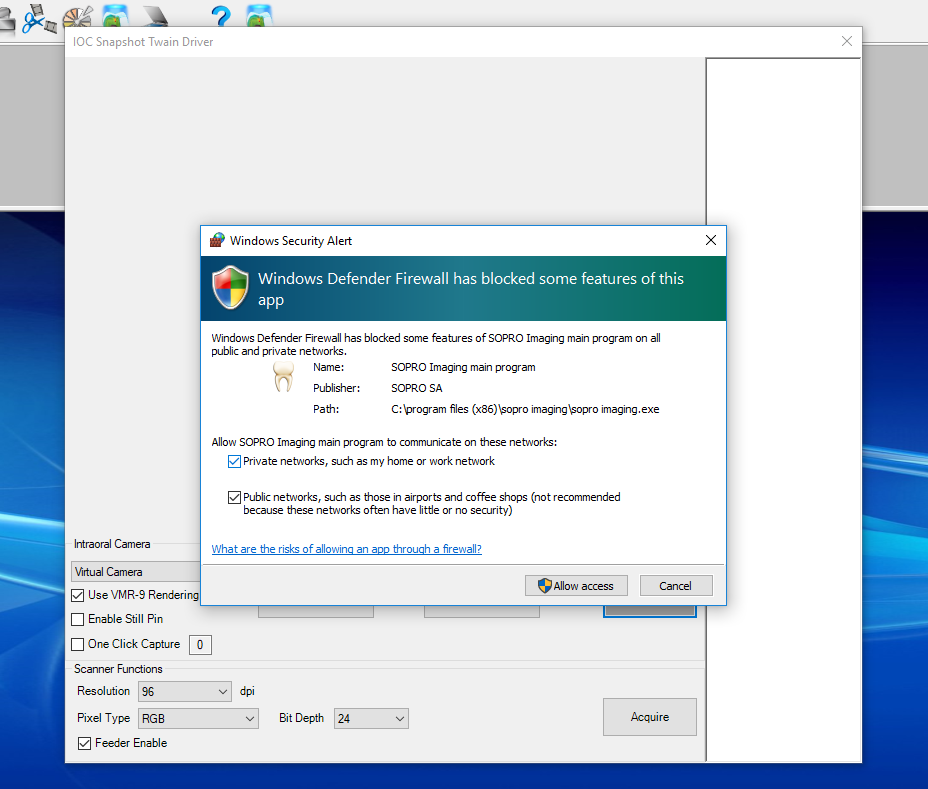Toggle Feeder Enable checkbox

[x=85, y=743]
